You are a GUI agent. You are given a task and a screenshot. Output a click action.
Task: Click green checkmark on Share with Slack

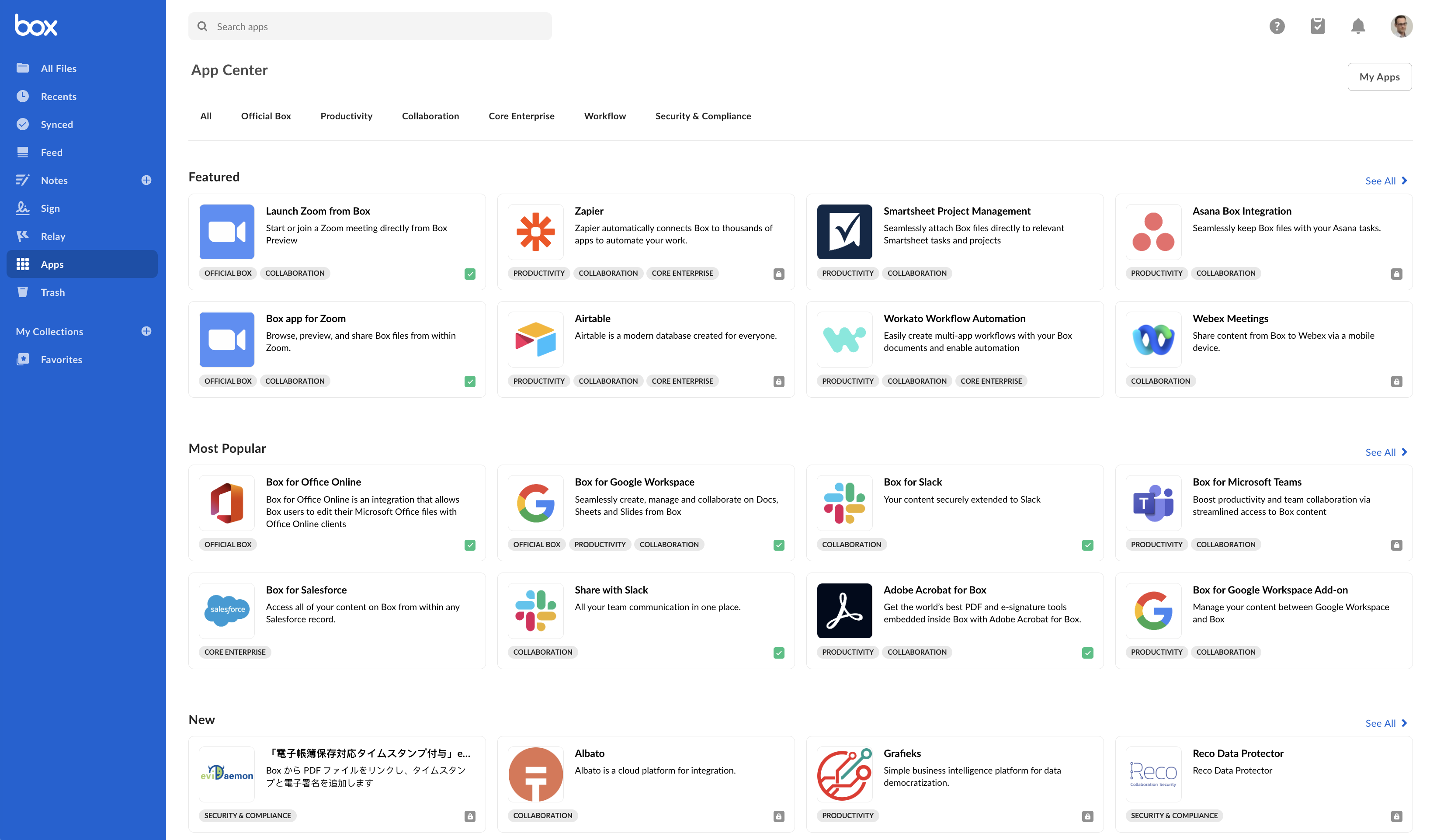[x=778, y=653]
